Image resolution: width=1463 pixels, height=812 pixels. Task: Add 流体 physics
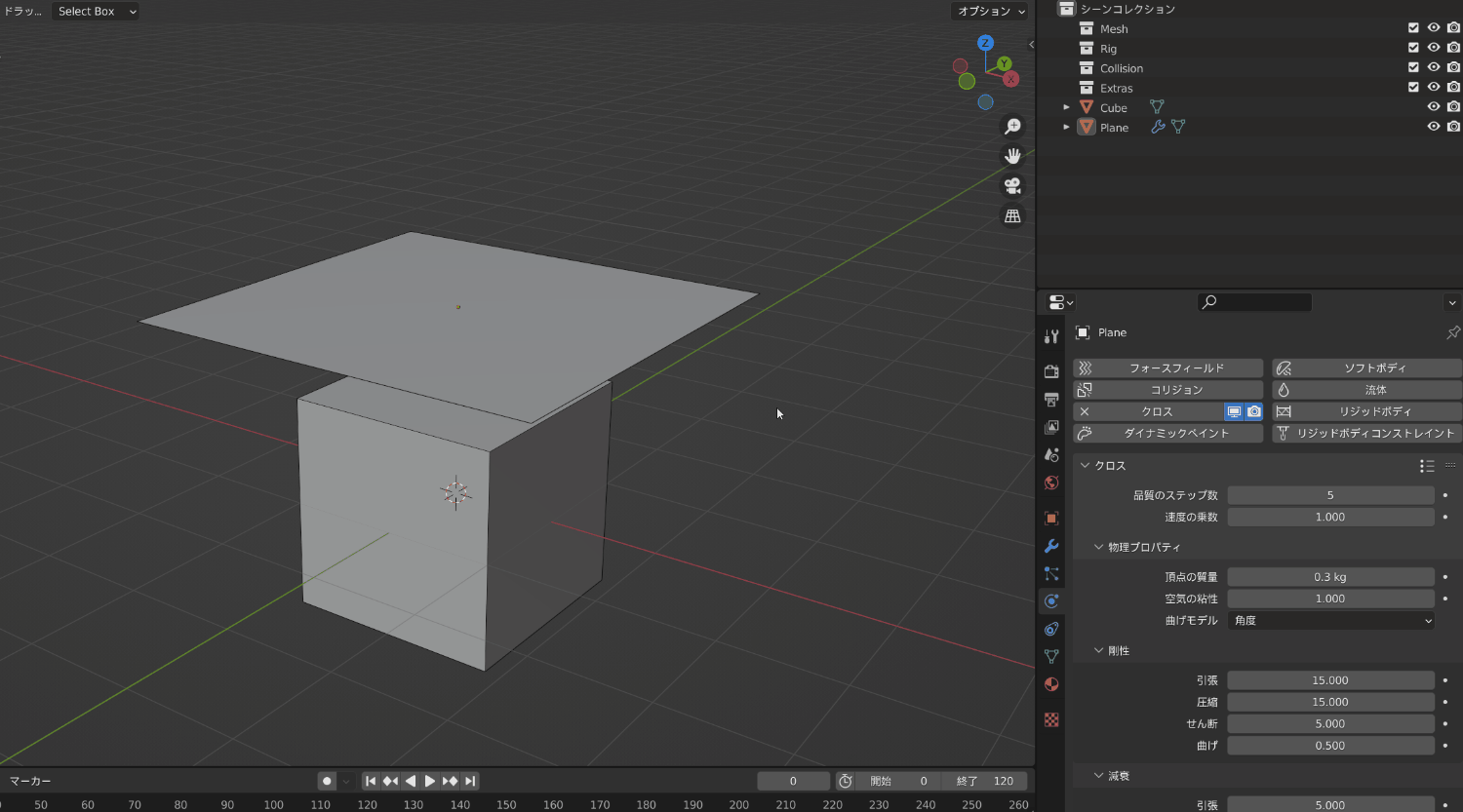pyautogui.click(x=1367, y=390)
